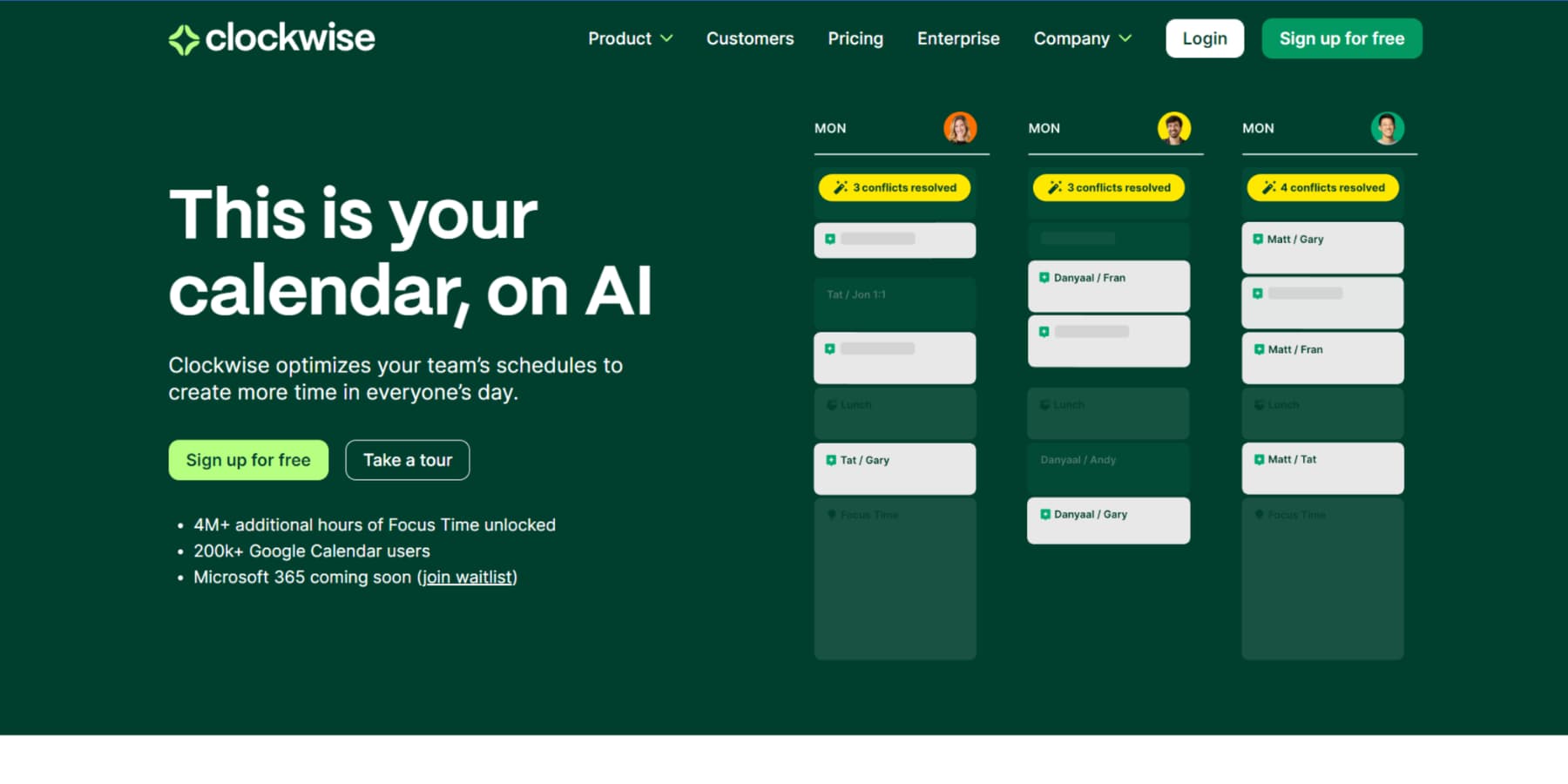
Task: Click the orange avatar above the first Monday calendar
Action: 960,127
